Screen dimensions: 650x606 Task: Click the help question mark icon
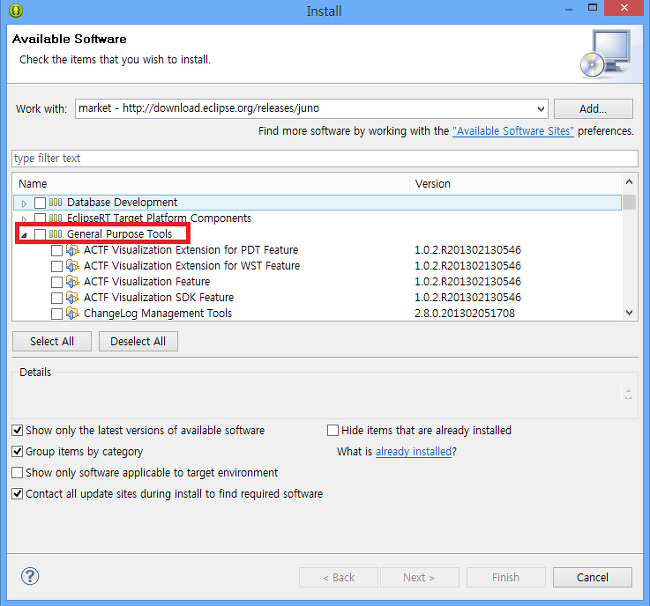pyautogui.click(x=30, y=576)
